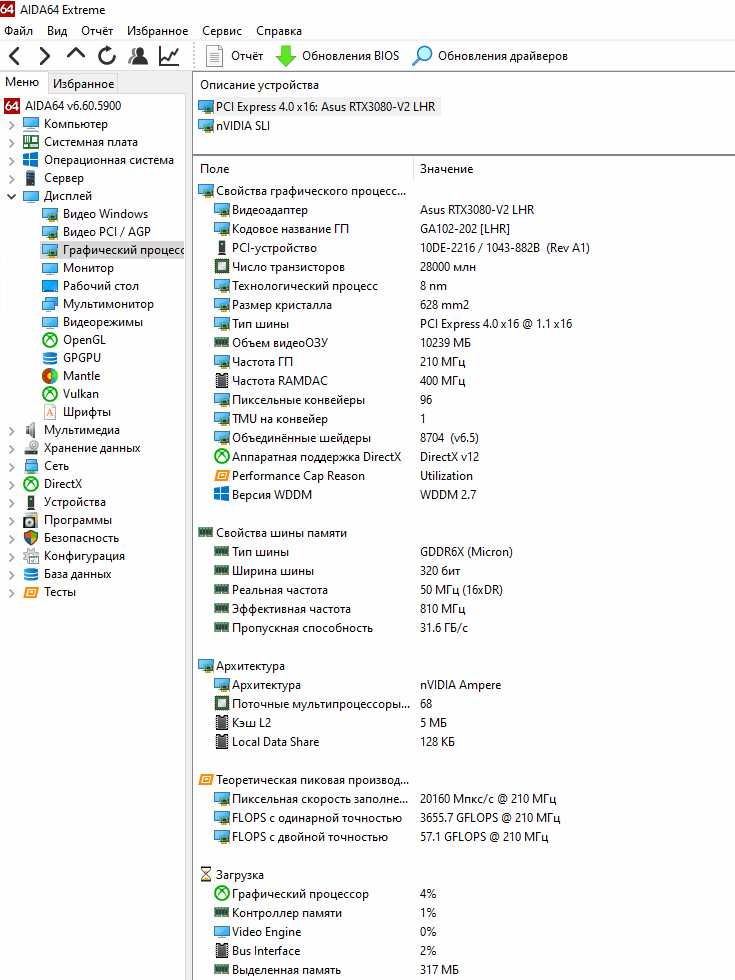Click the База данных database icon
The image size is (735, 980).
tap(31, 574)
